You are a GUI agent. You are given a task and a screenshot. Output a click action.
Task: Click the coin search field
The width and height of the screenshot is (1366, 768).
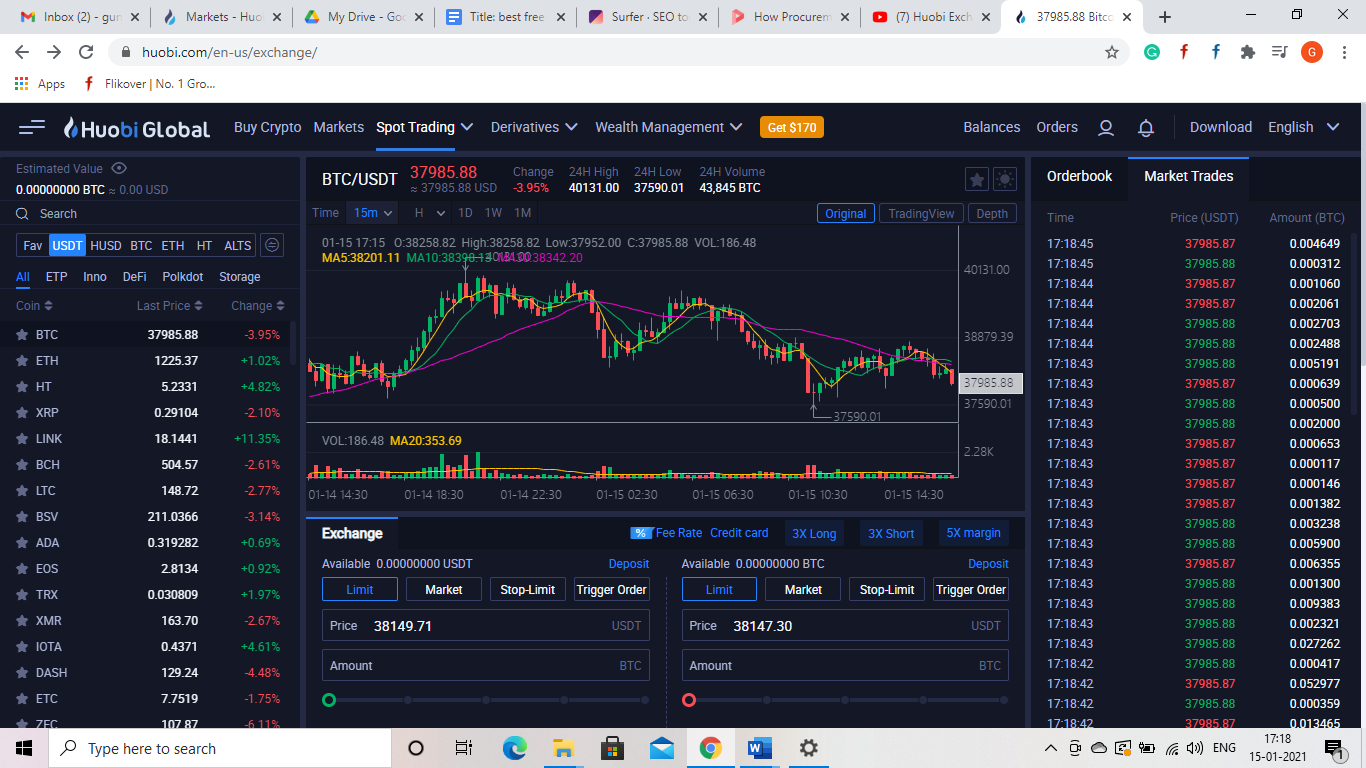(x=150, y=214)
